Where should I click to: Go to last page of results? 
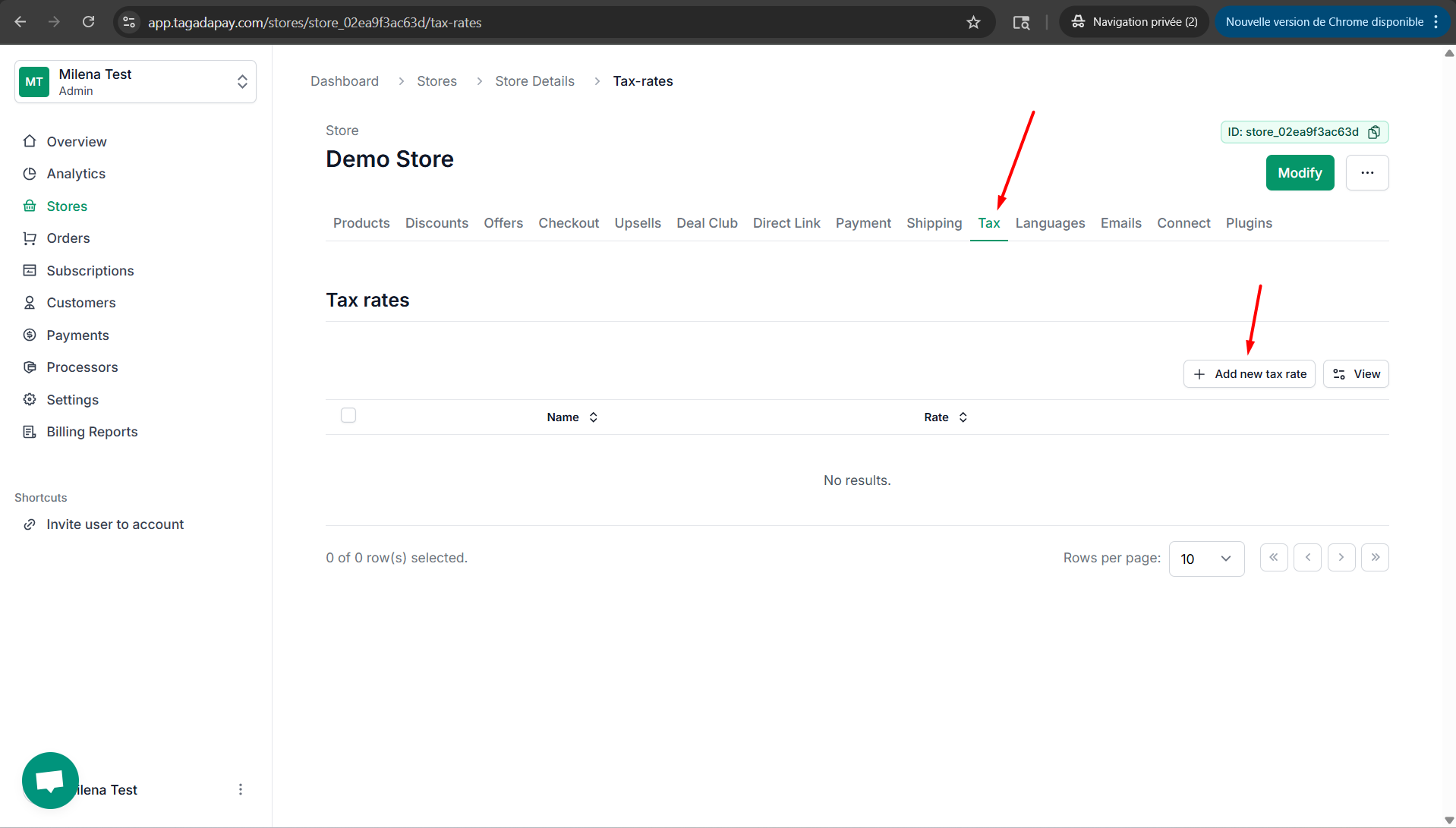coord(1375,558)
